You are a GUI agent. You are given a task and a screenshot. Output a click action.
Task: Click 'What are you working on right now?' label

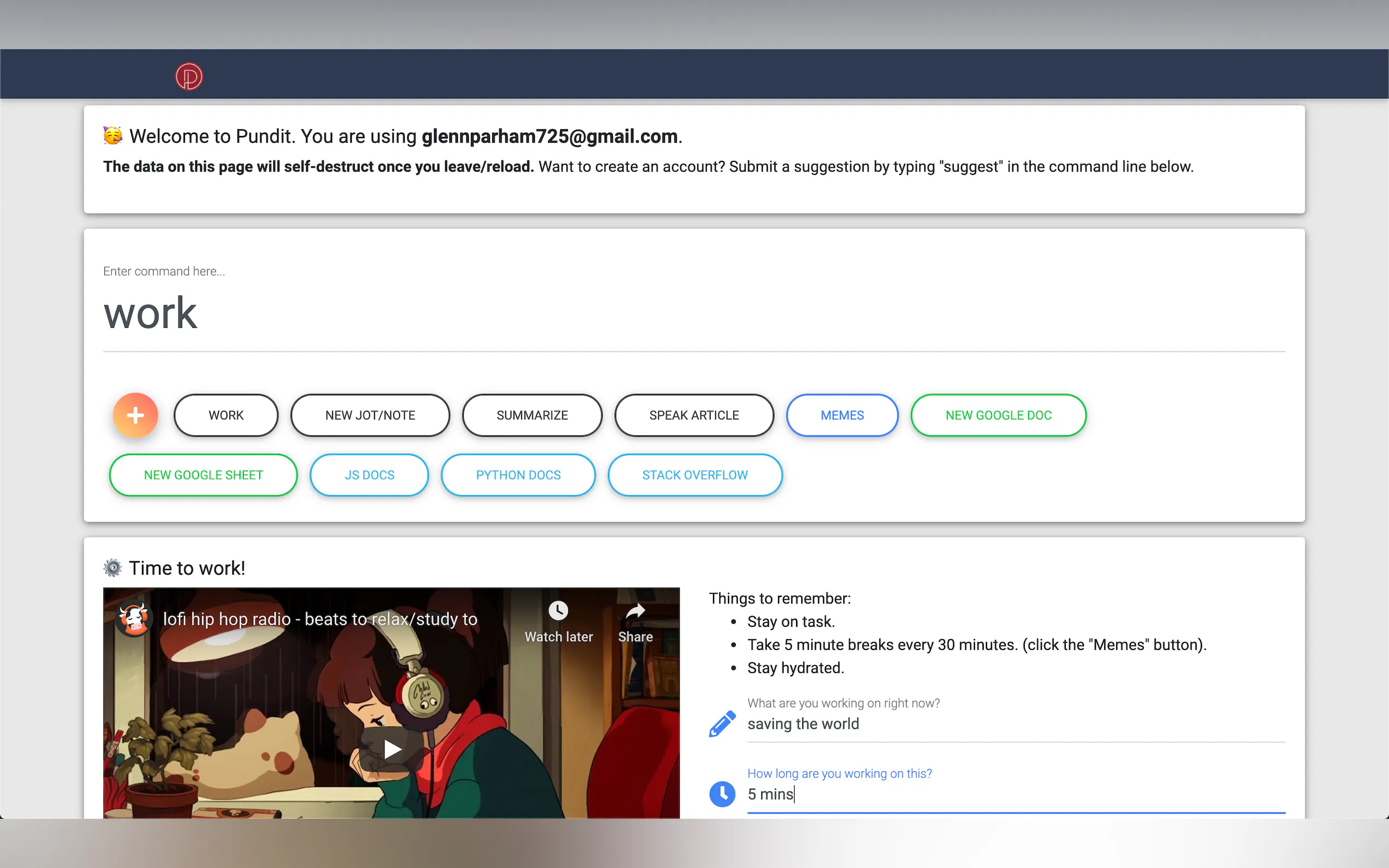pos(843,703)
